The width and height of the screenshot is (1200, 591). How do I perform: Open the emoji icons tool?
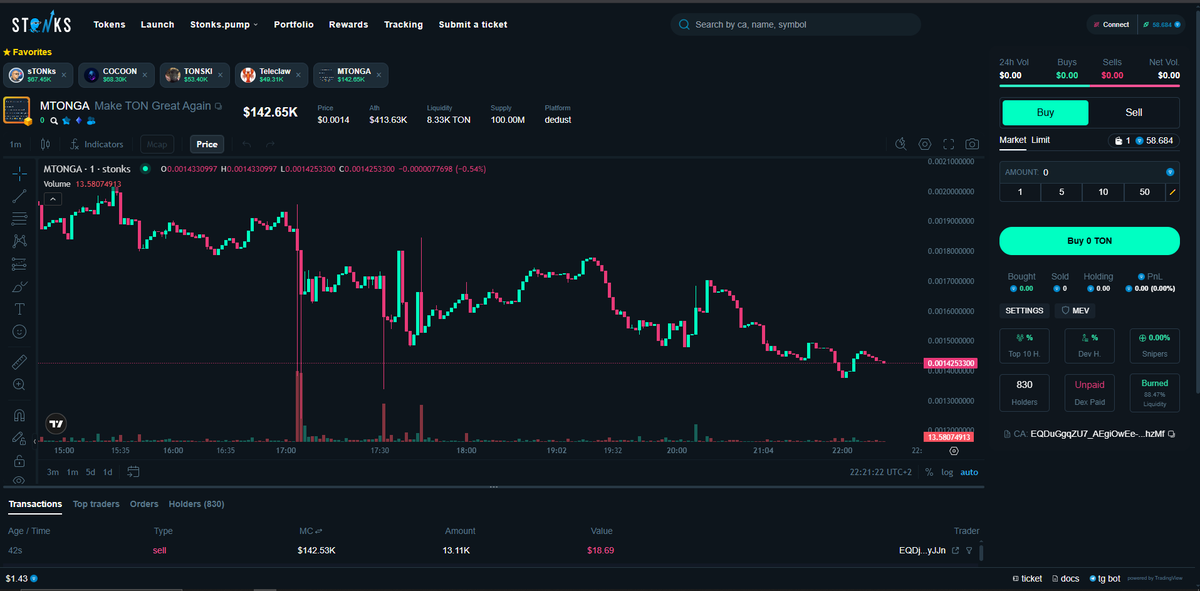pos(19,330)
